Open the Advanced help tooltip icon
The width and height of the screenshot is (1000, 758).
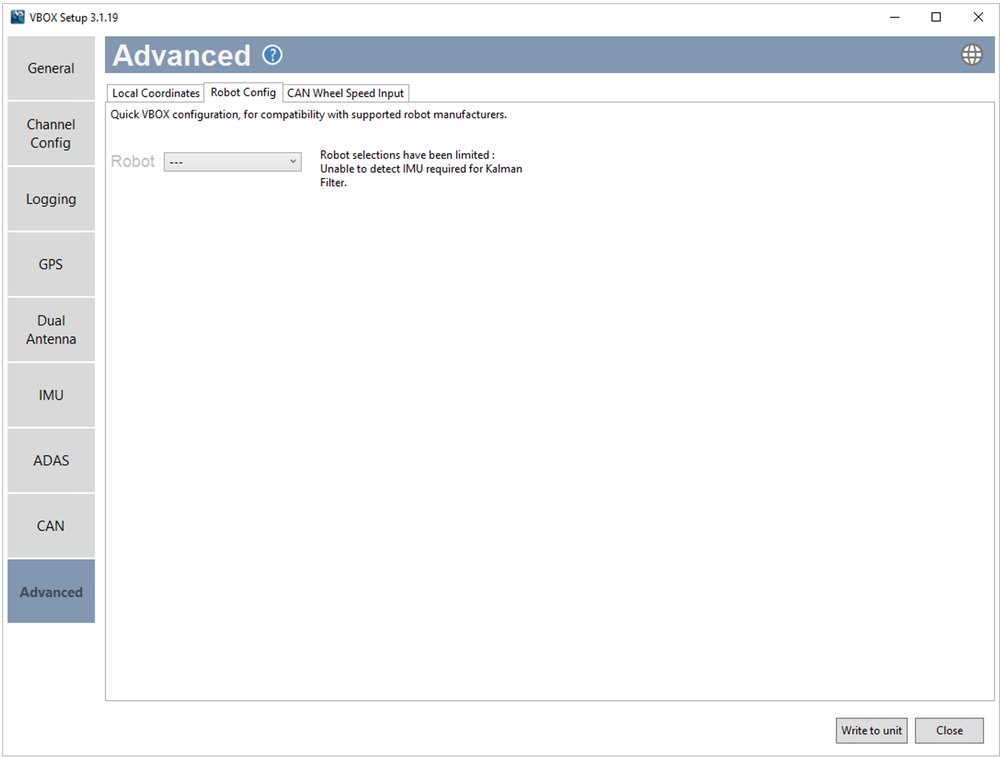pos(271,55)
